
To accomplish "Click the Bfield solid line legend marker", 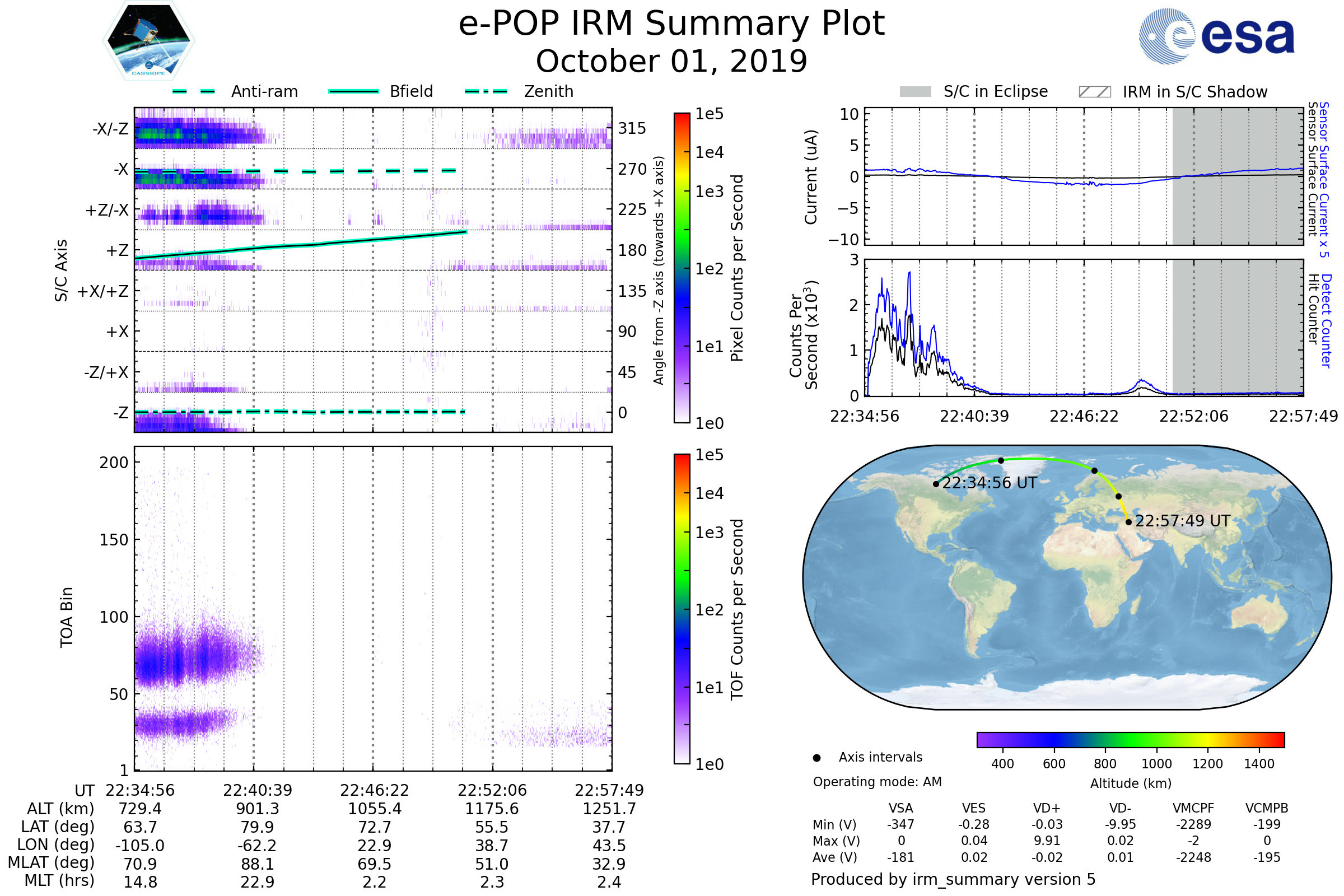I will pos(353,91).
